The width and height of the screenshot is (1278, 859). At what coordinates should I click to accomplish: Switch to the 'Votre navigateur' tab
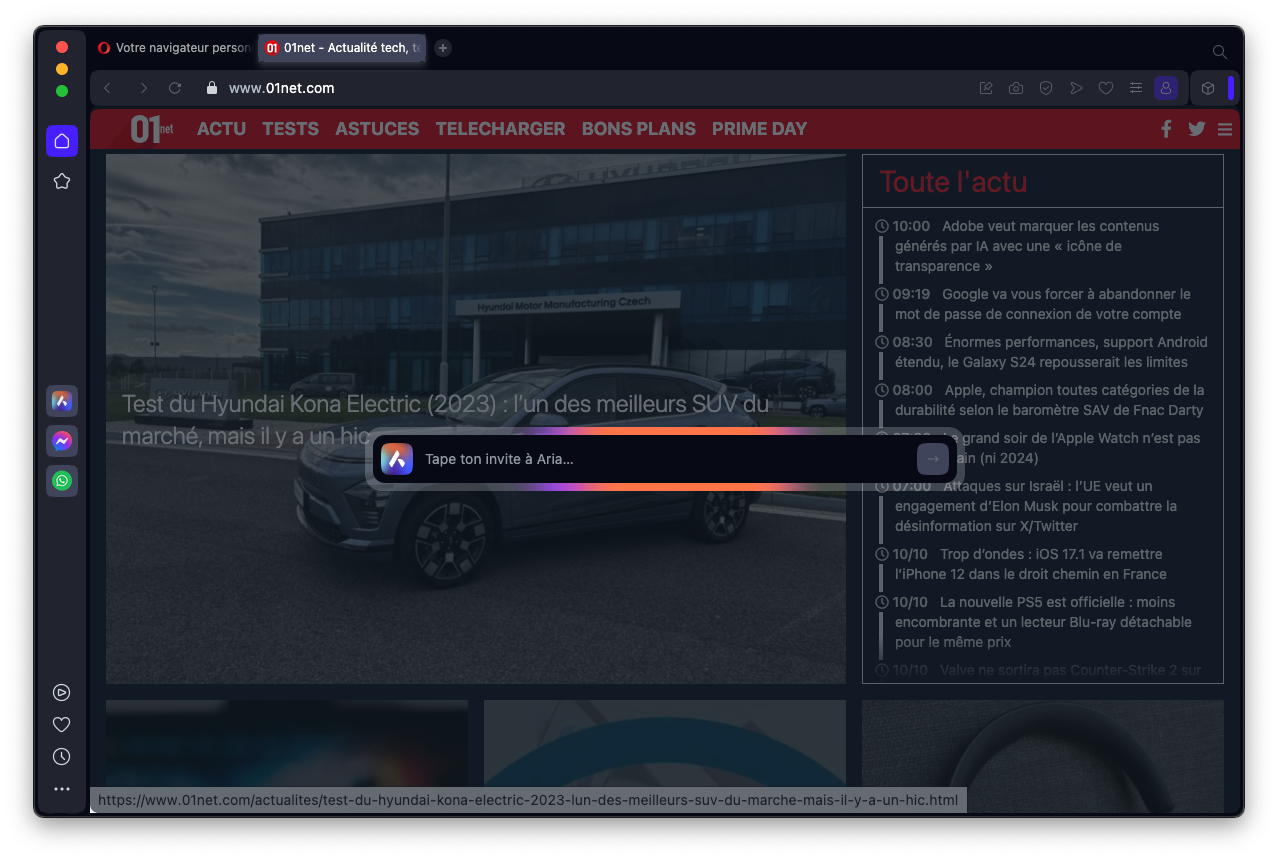pyautogui.click(x=173, y=48)
